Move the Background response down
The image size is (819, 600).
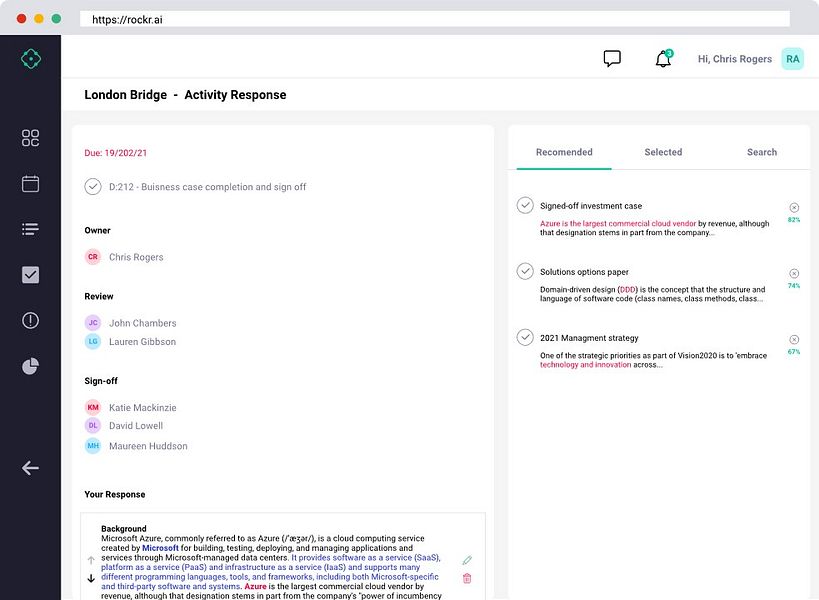91,578
